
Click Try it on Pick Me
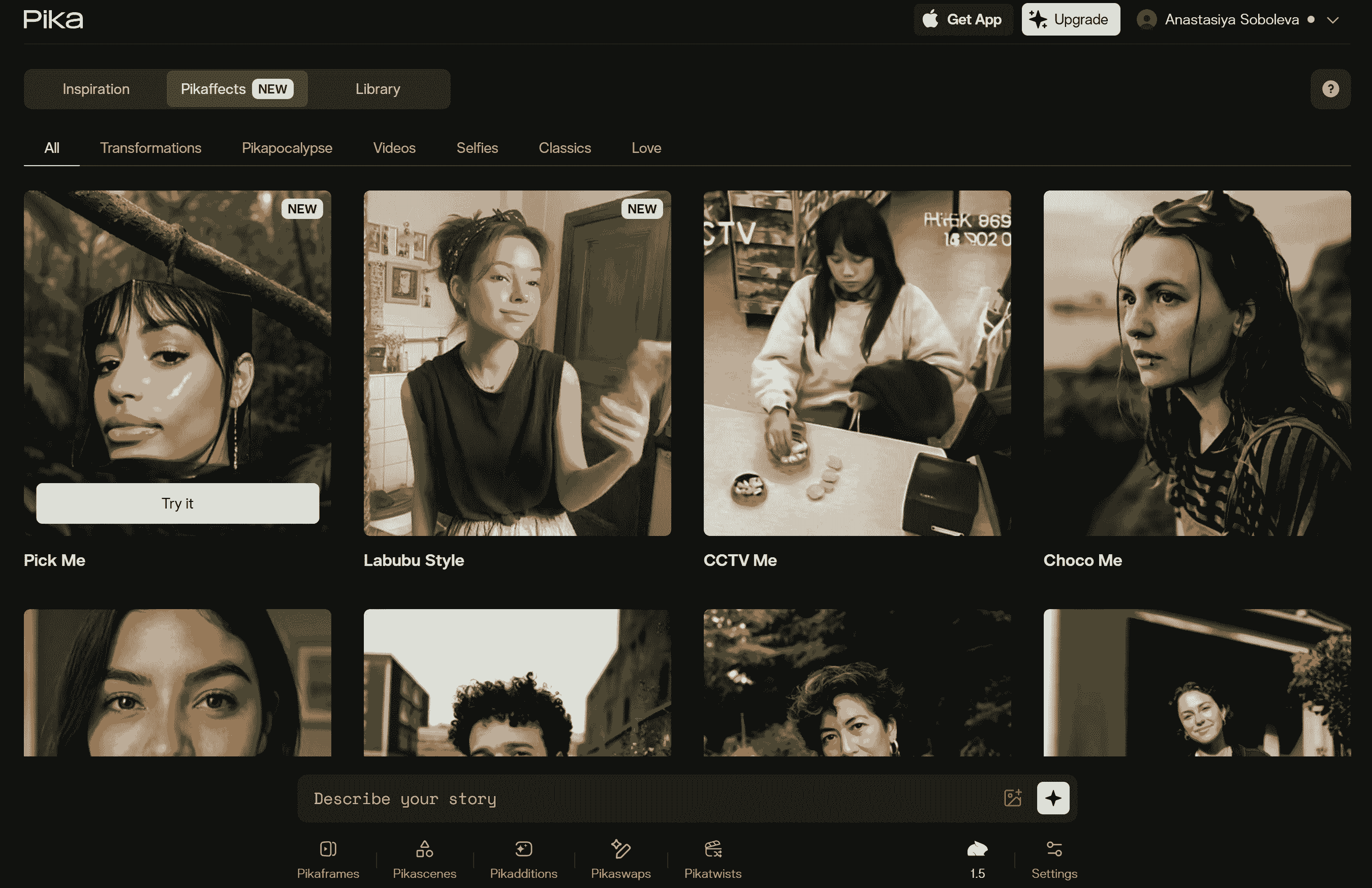177,503
